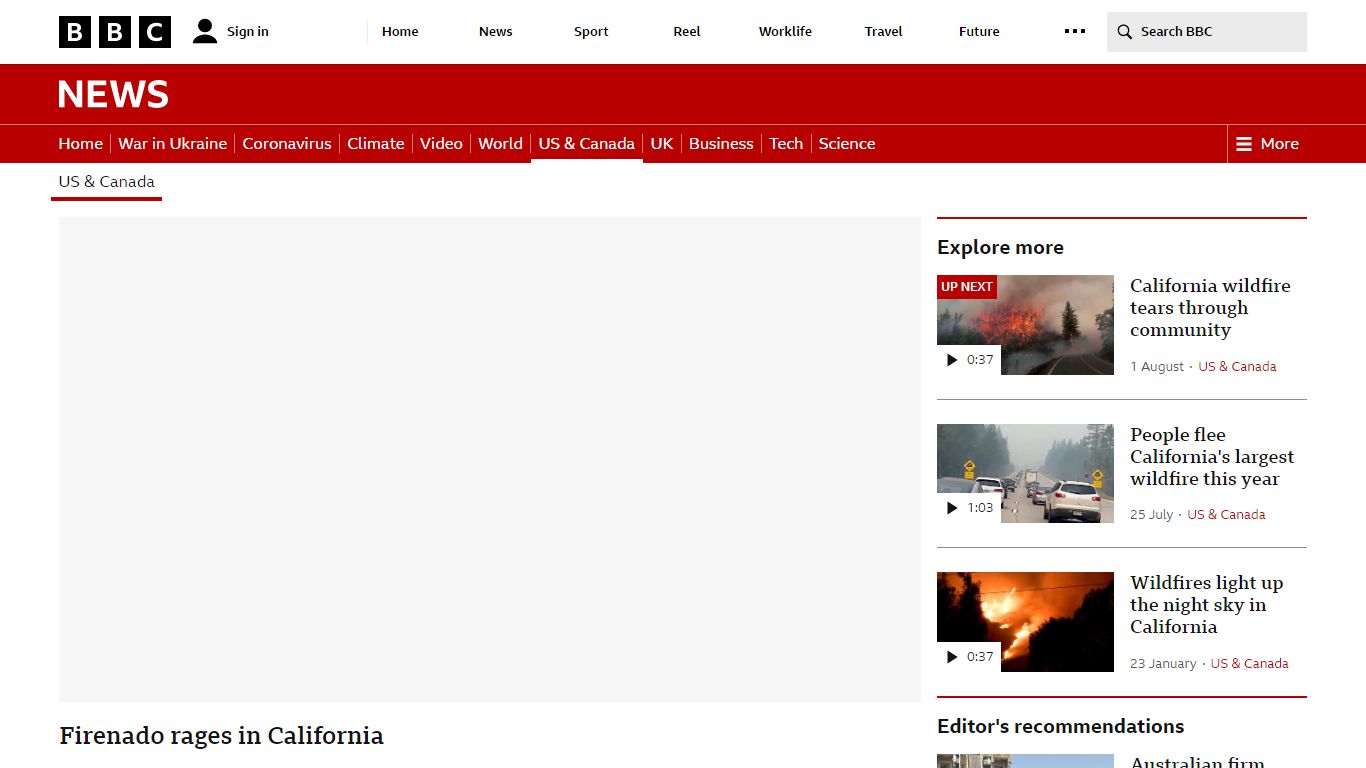Viewport: 1366px width, 768px height.
Task: Click the UP NEXT wildfire thumbnail
Action: click(x=1025, y=325)
